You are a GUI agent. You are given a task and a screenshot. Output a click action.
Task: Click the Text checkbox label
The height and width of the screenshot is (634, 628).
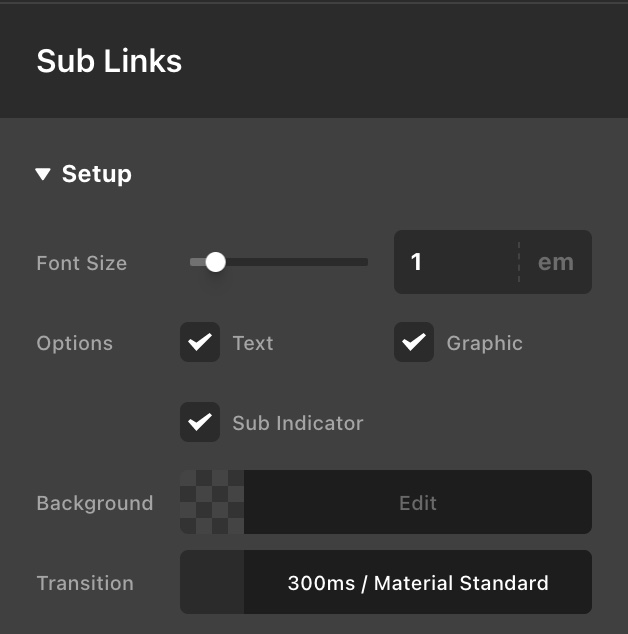click(253, 343)
